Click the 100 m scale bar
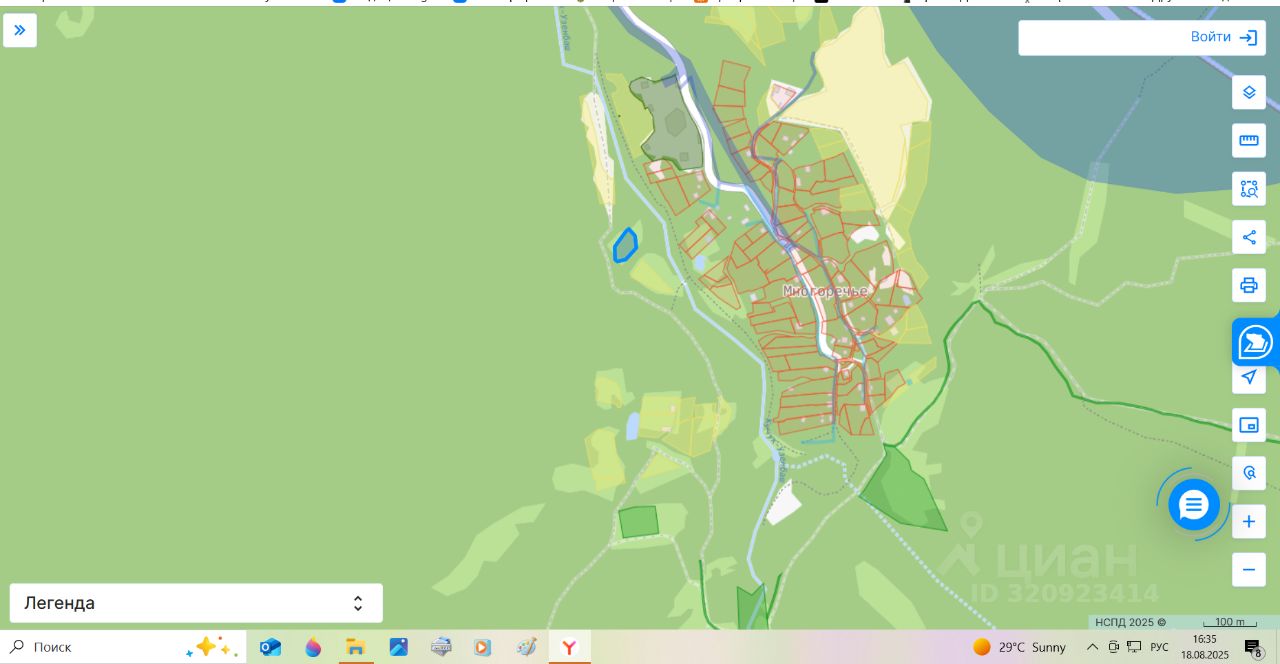 [x=1230, y=622]
